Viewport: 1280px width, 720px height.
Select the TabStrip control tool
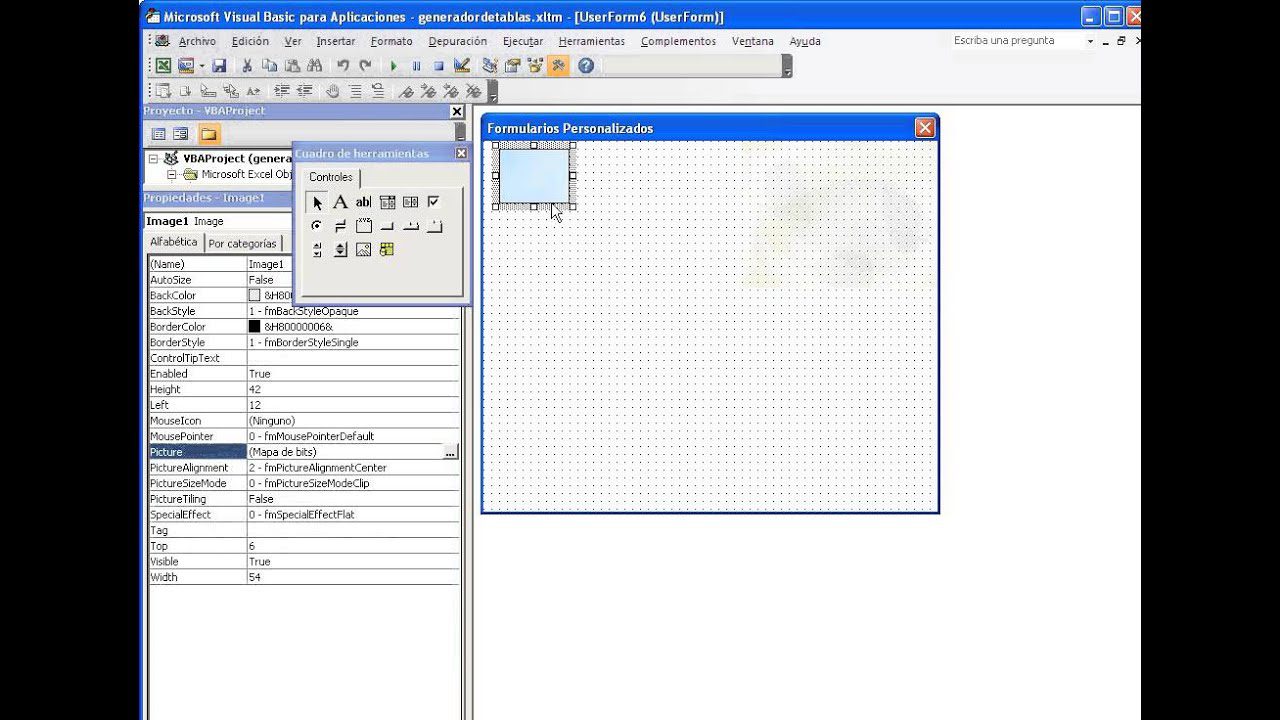(410, 226)
